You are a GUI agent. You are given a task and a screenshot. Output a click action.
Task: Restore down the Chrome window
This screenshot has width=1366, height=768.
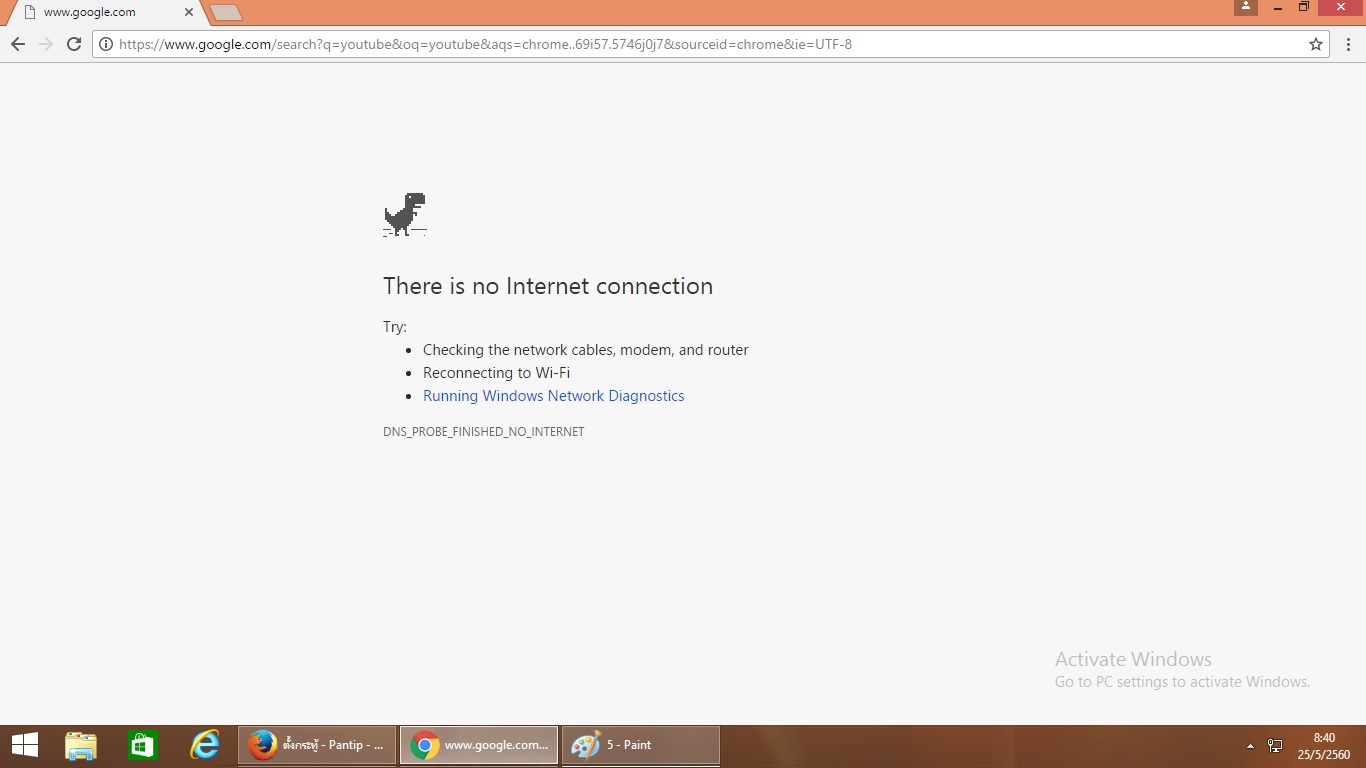click(x=1304, y=7)
